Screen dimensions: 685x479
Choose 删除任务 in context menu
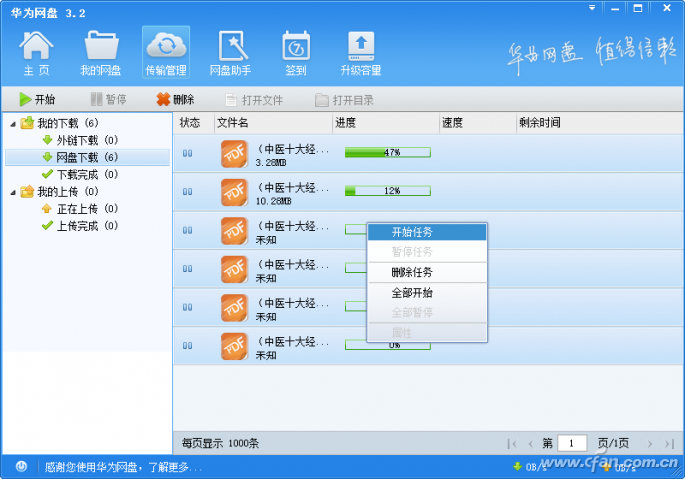[x=427, y=272]
